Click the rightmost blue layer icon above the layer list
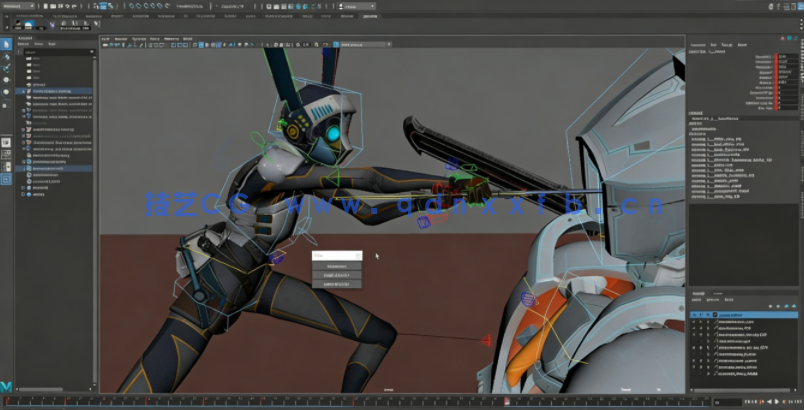 point(793,306)
